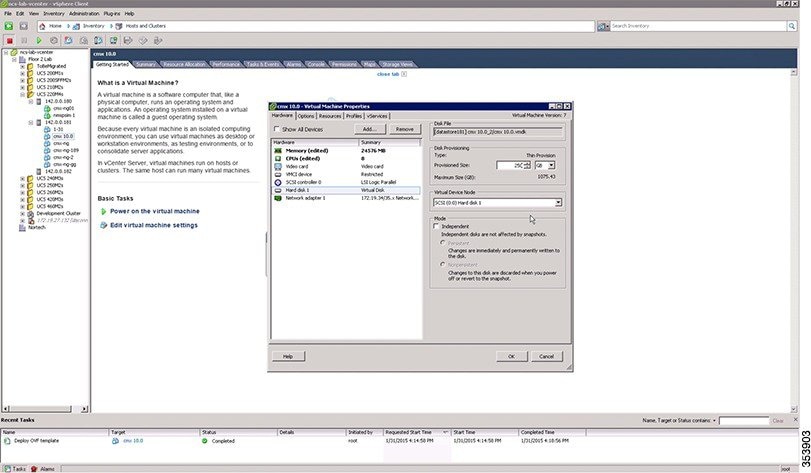The image size is (811, 473).
Task: Click the red Power Off toolbar icon
Action: [9, 40]
